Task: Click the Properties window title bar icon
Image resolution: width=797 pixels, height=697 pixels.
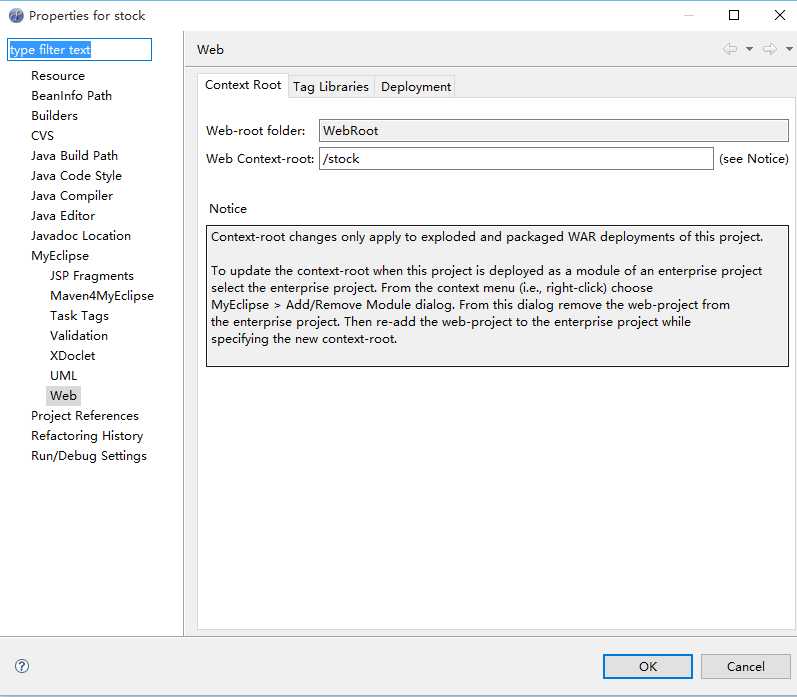Action: coord(15,15)
